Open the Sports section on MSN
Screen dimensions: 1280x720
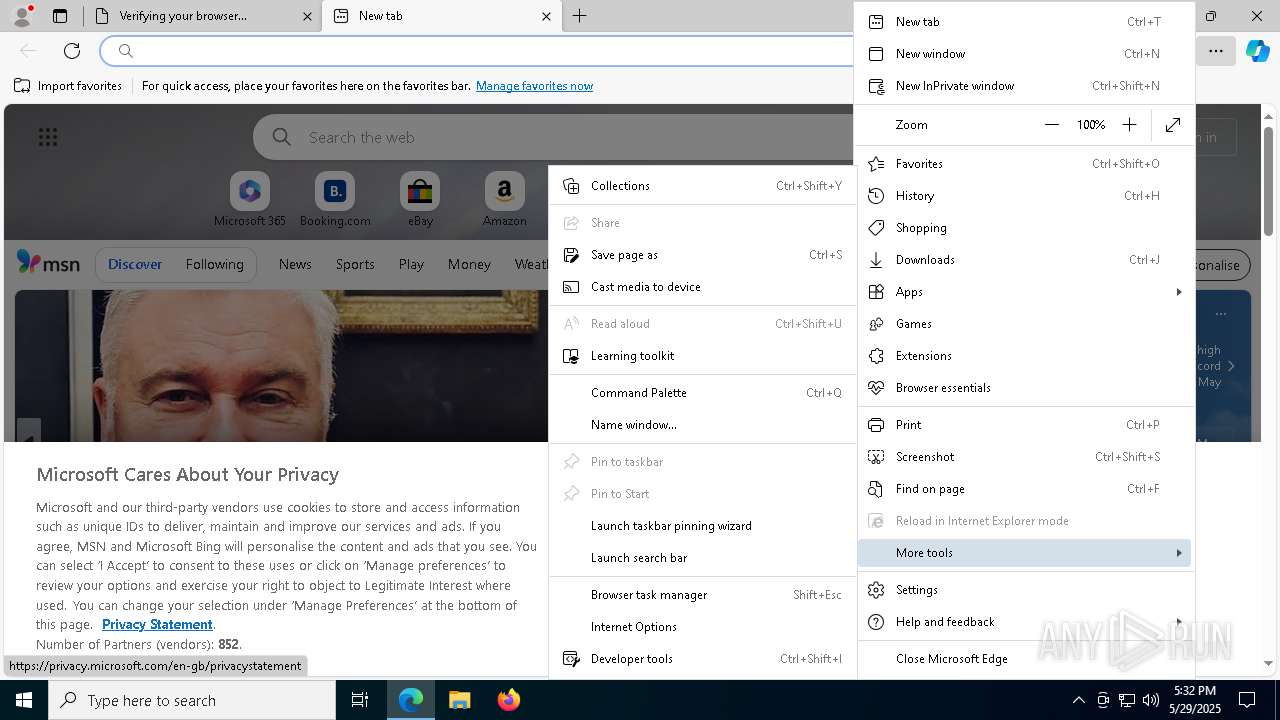pyautogui.click(x=355, y=264)
